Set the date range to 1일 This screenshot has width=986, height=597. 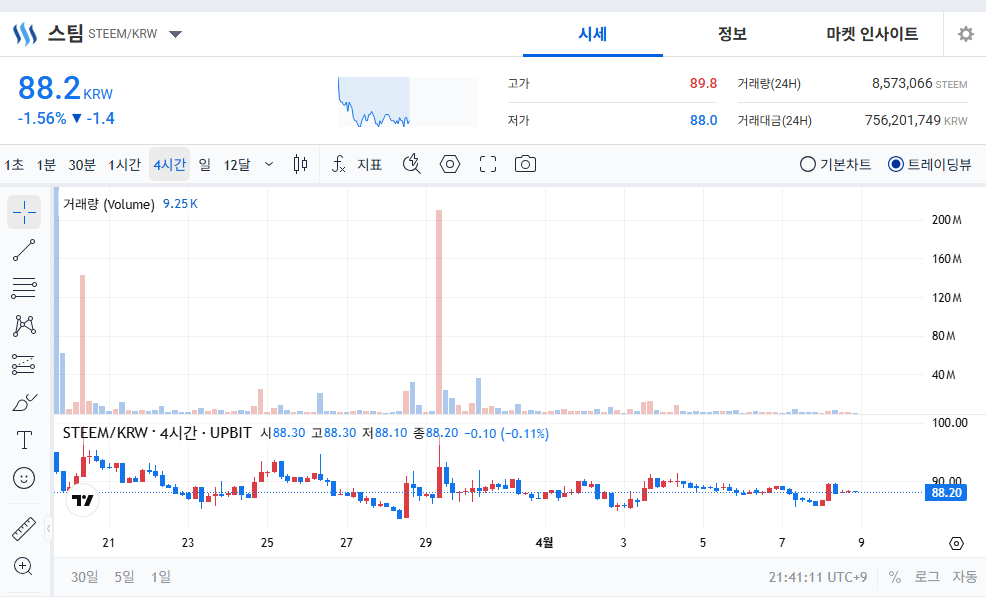pyautogui.click(x=160, y=576)
